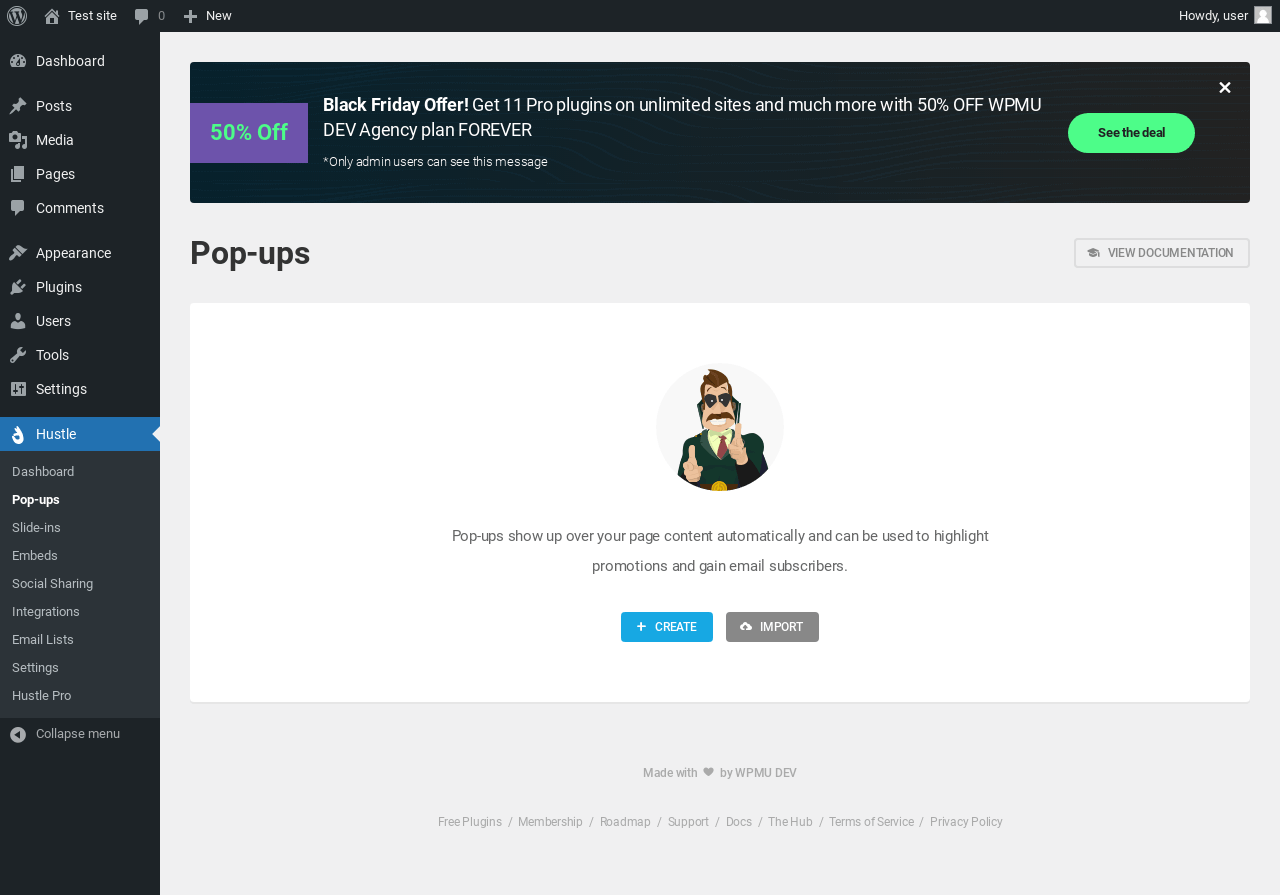Open Privacy Policy footer link
1280x895 pixels.
coord(966,822)
